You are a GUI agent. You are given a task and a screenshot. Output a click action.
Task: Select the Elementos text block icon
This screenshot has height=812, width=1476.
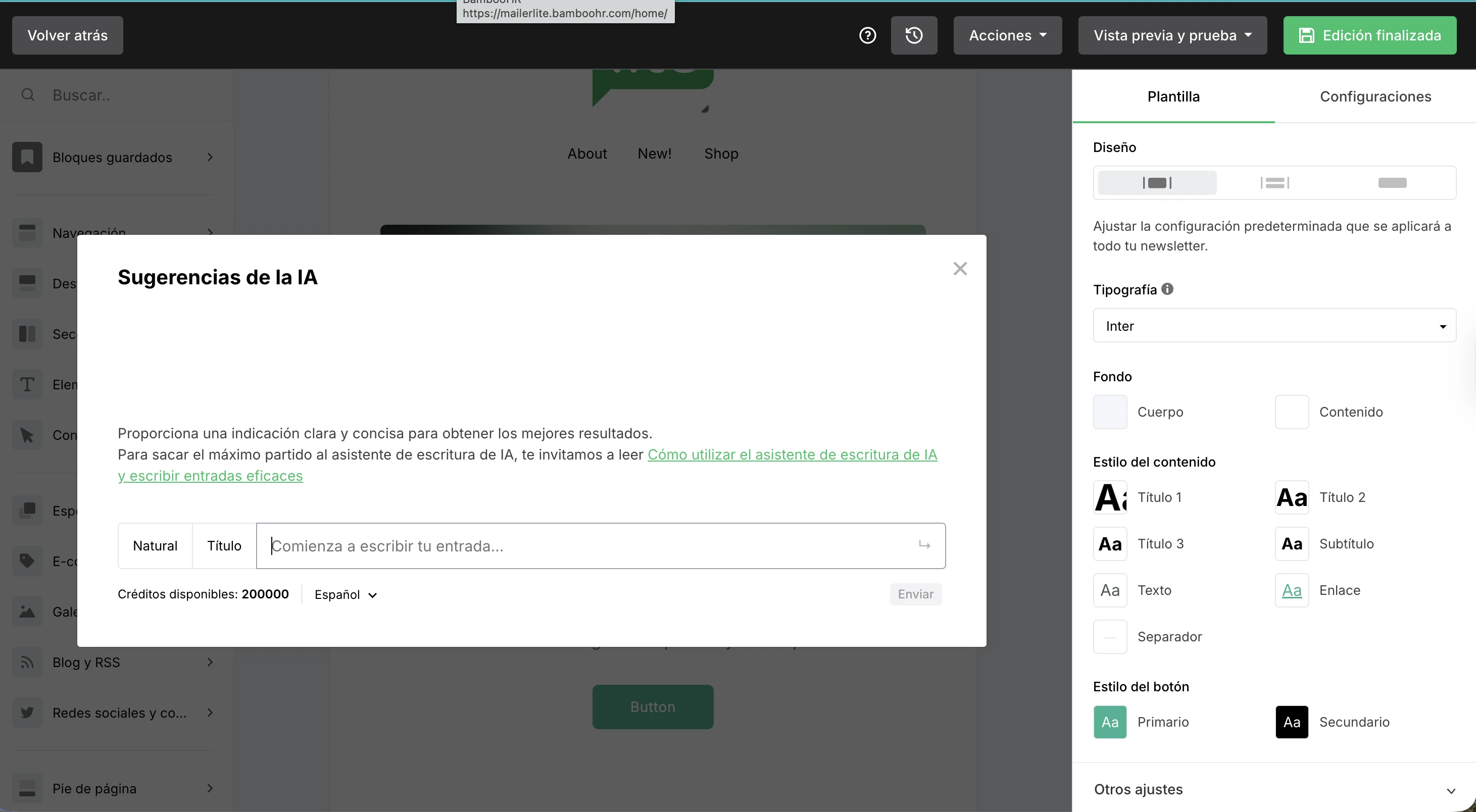[x=26, y=384]
